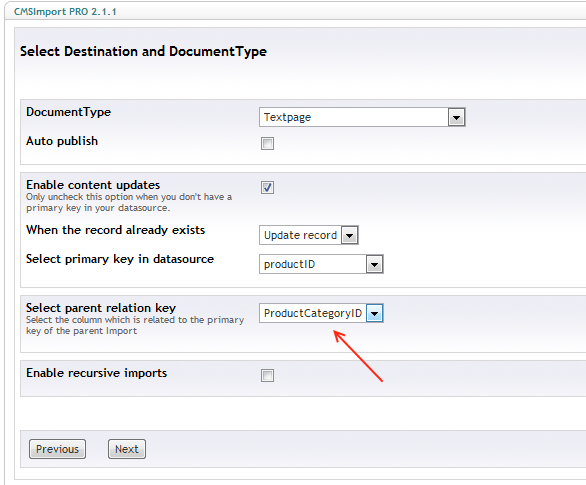Enable the Auto publish checkbox
The width and height of the screenshot is (586, 485).
tap(267, 143)
